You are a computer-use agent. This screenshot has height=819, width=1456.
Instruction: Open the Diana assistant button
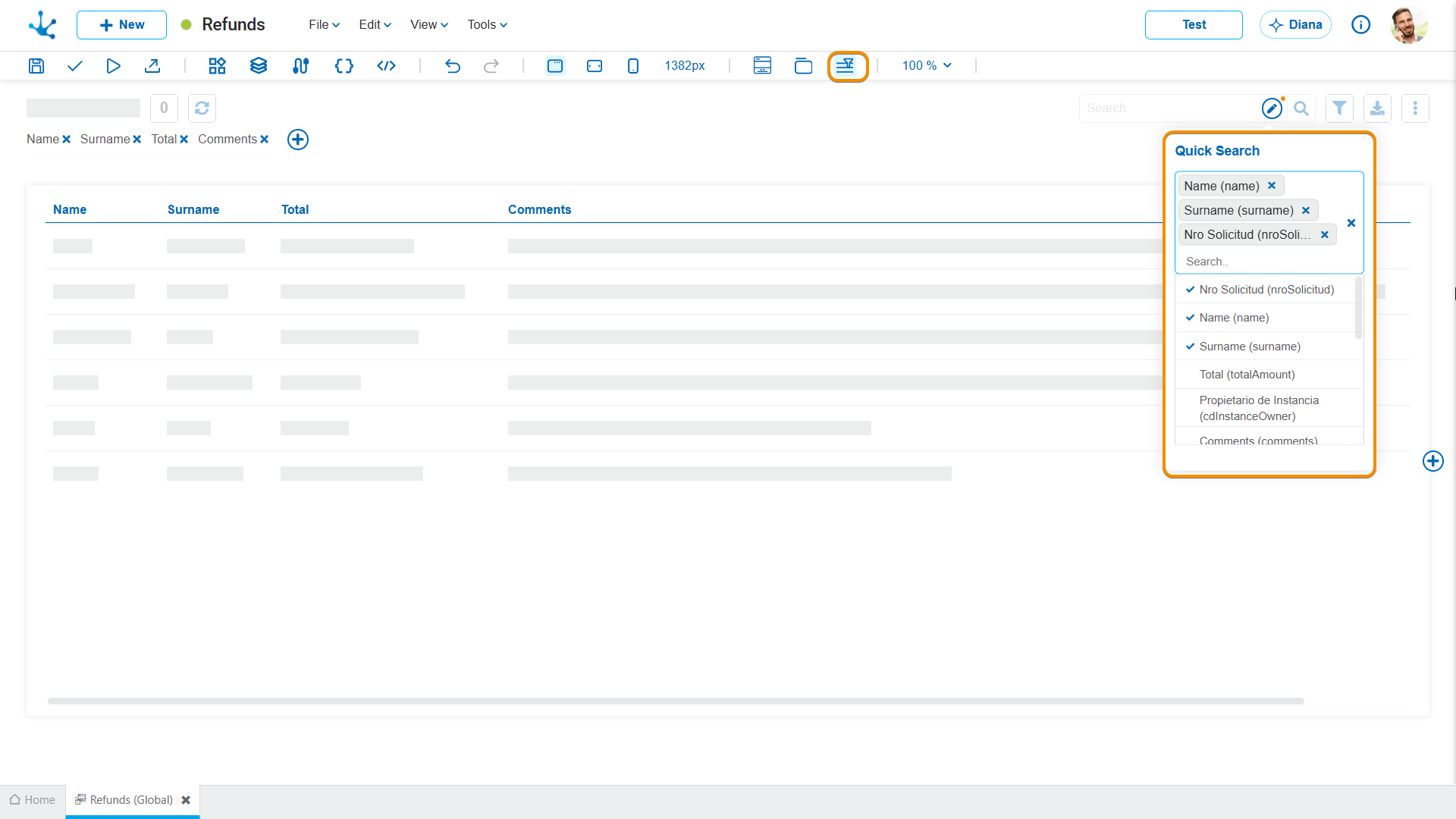coord(1295,25)
